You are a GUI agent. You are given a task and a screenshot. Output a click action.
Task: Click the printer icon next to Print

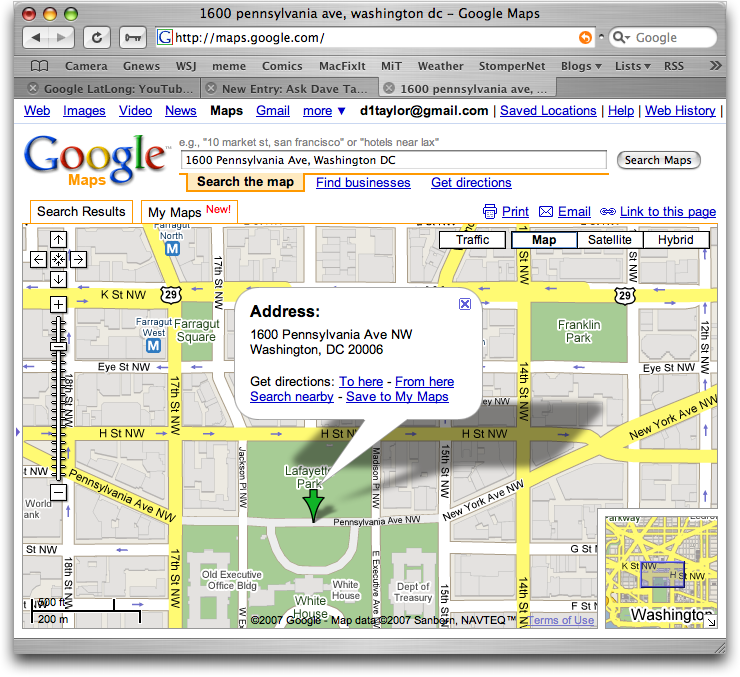pyautogui.click(x=490, y=212)
